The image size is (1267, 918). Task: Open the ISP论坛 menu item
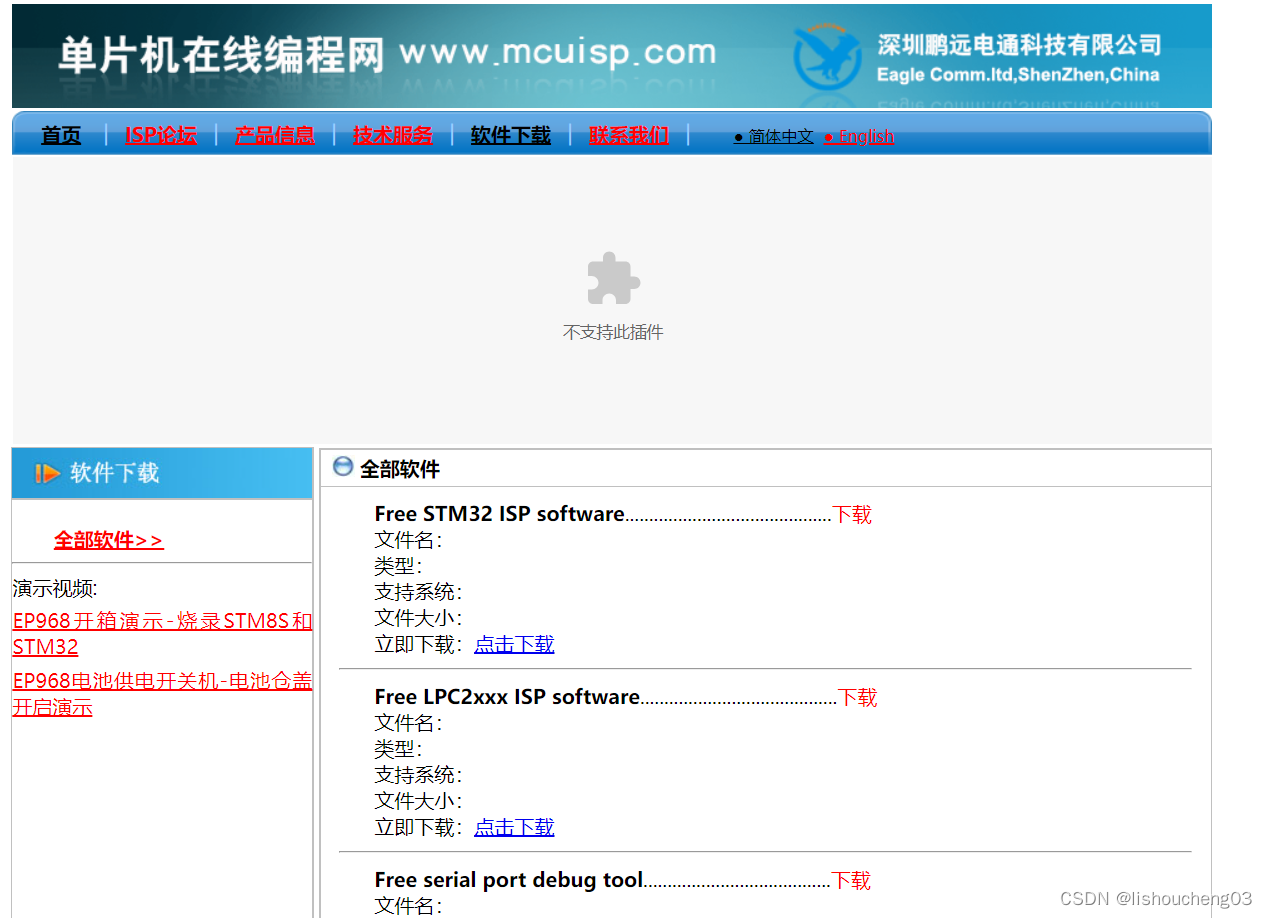(161, 134)
